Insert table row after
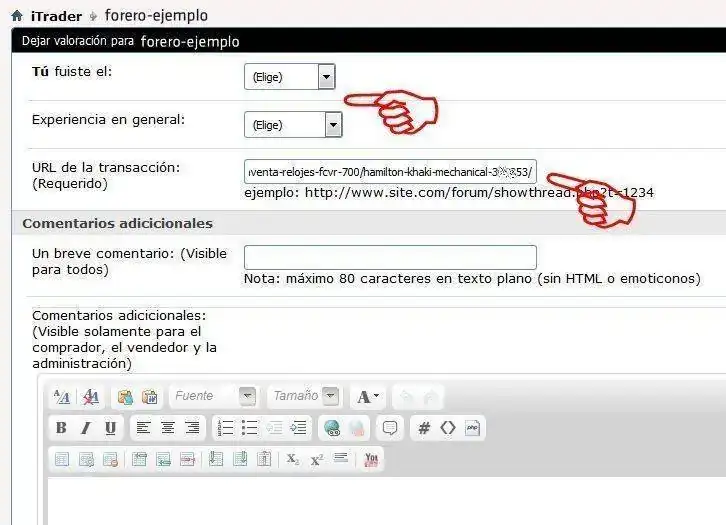The image size is (726, 525). point(163,459)
